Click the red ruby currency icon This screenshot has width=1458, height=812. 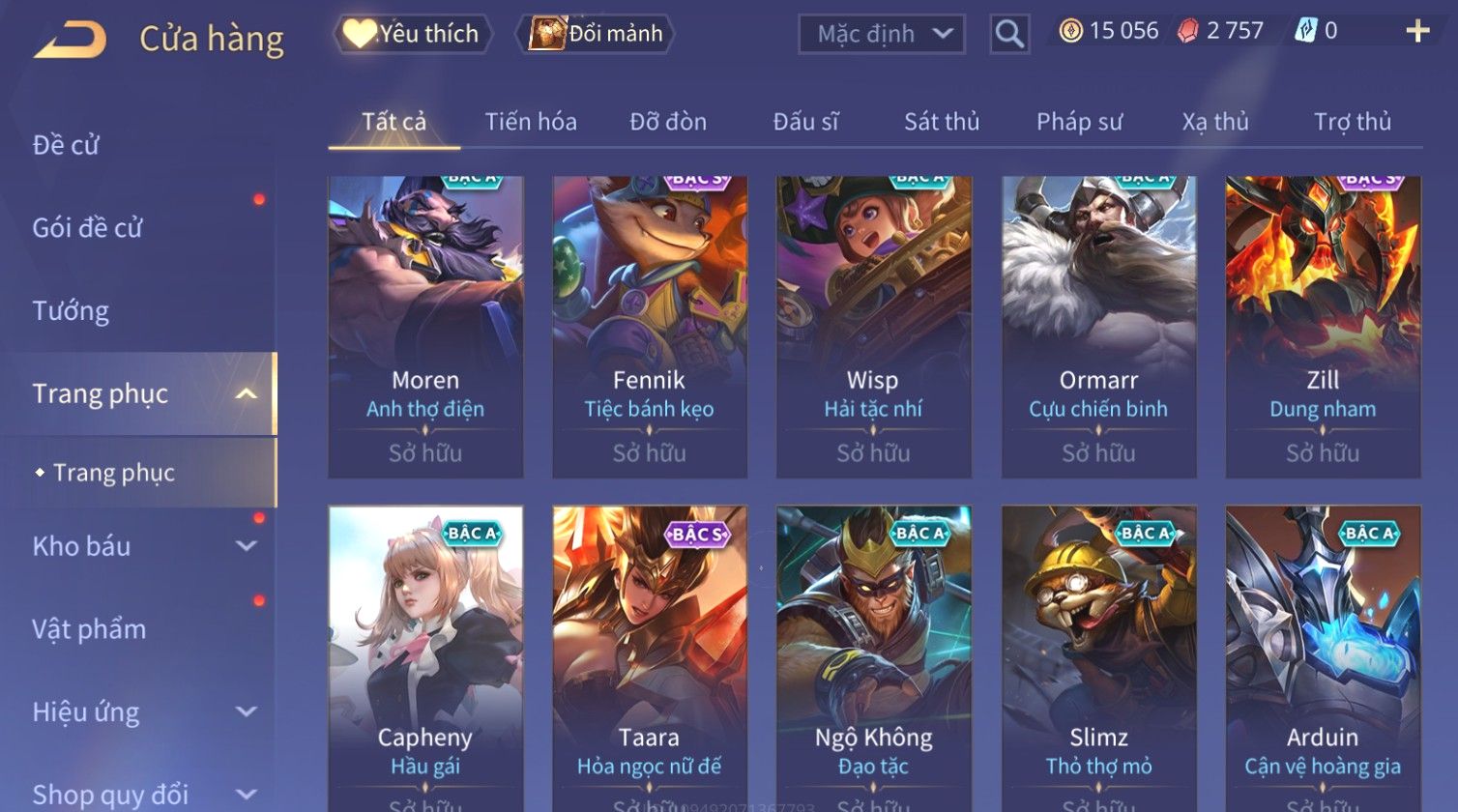coord(1187,32)
